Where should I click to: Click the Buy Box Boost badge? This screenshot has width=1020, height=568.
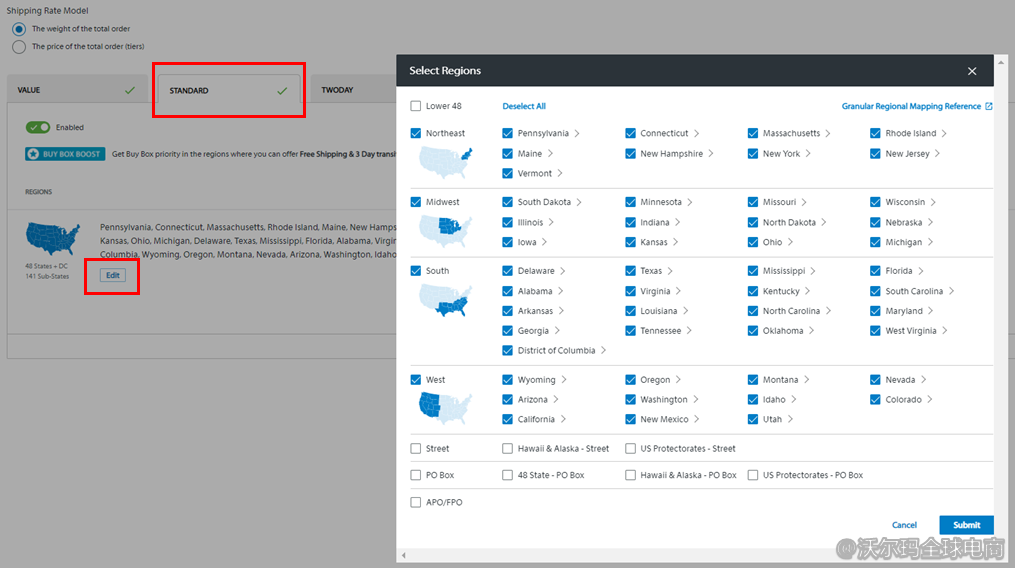coord(65,154)
